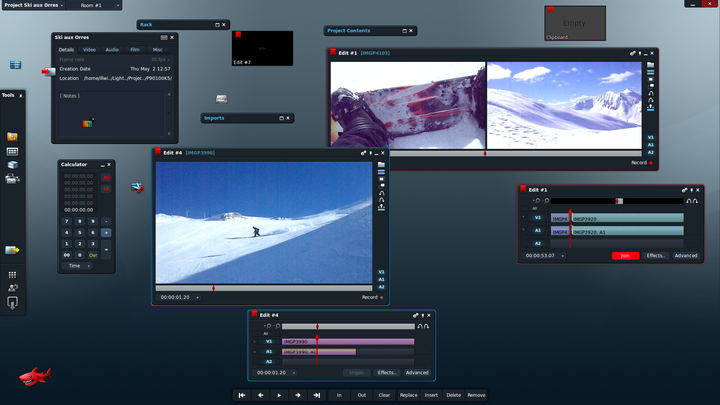720x405 pixels.
Task: Click the Record button in Edit #4 viewer
Action: pyautogui.click(x=372, y=297)
